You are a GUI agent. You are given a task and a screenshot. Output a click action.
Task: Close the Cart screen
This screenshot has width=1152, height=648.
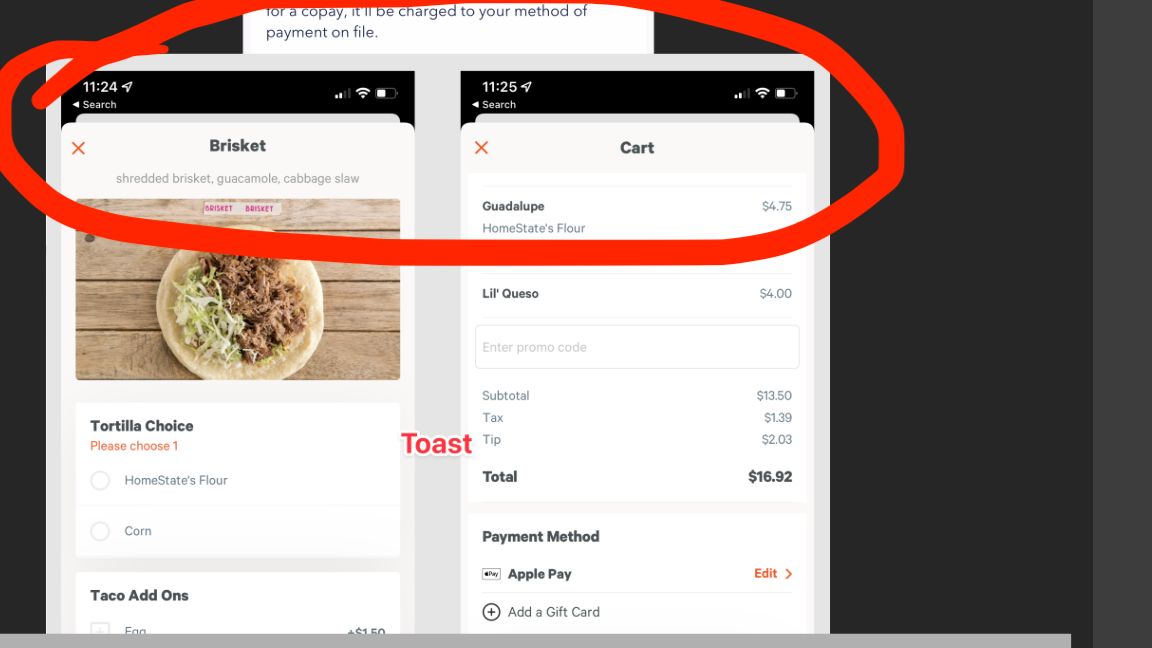pyautogui.click(x=481, y=148)
